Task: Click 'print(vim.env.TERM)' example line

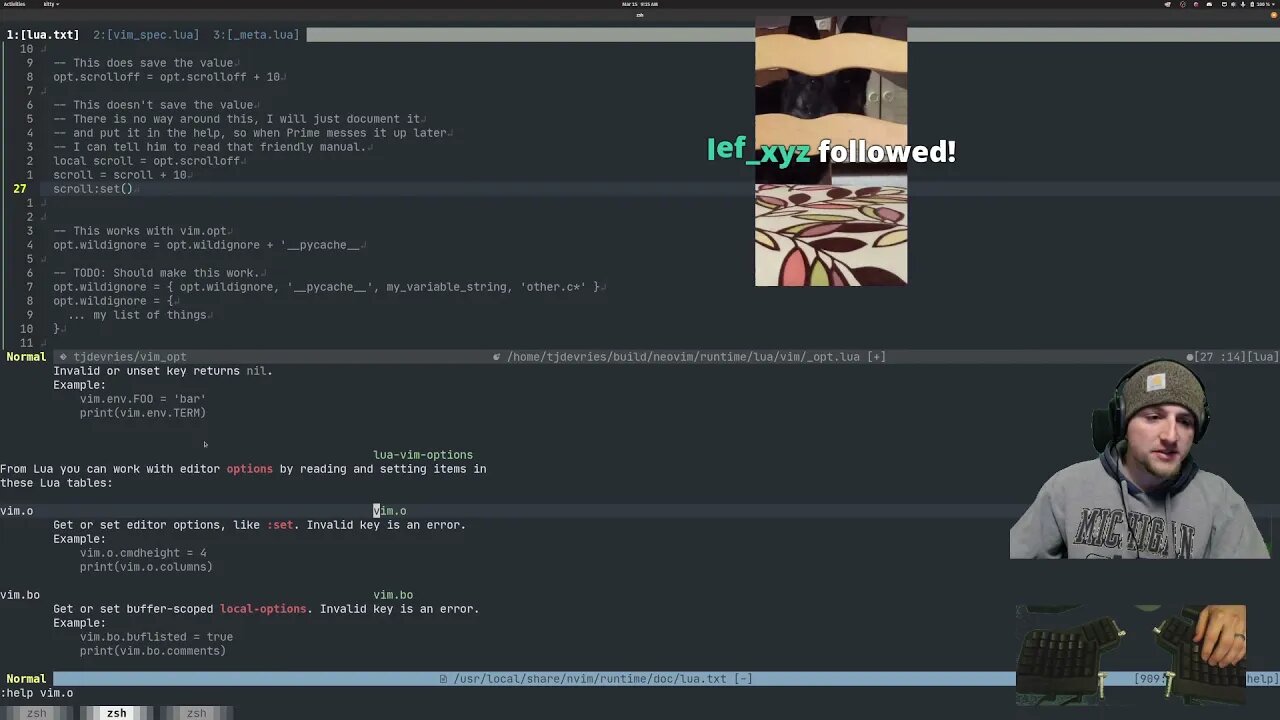Action: coord(143,413)
